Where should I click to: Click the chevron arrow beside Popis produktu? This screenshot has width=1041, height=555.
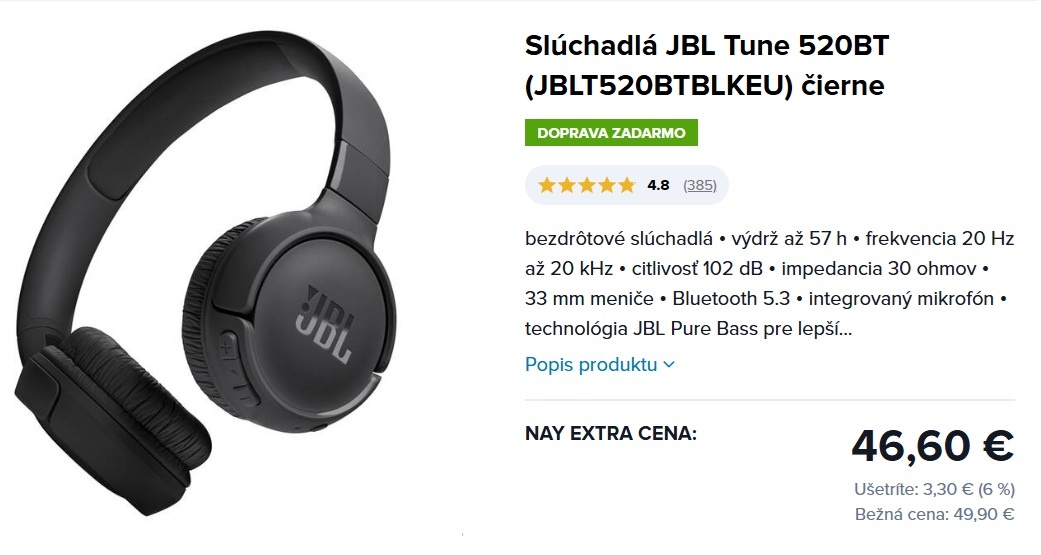click(x=669, y=365)
